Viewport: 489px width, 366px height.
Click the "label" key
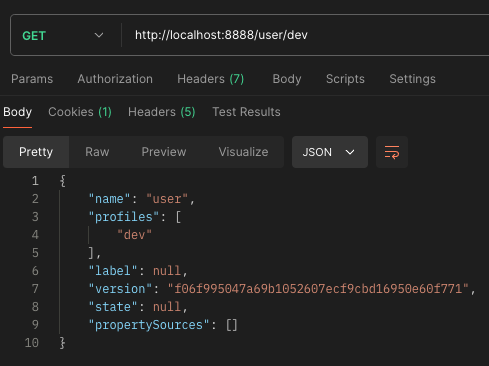click(113, 271)
